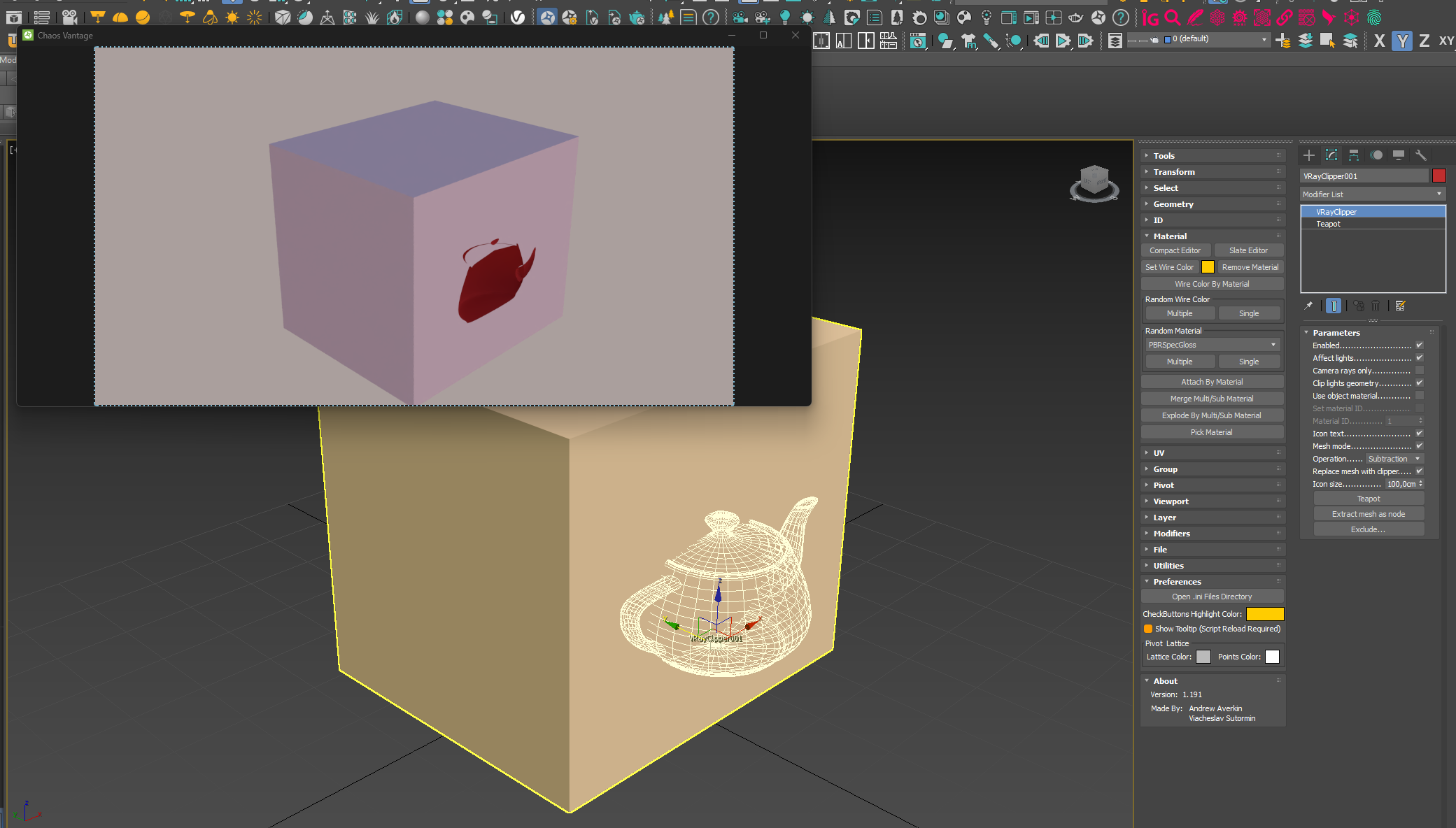
Task: Click the V-Ray sphere light icon
Action: point(143,17)
